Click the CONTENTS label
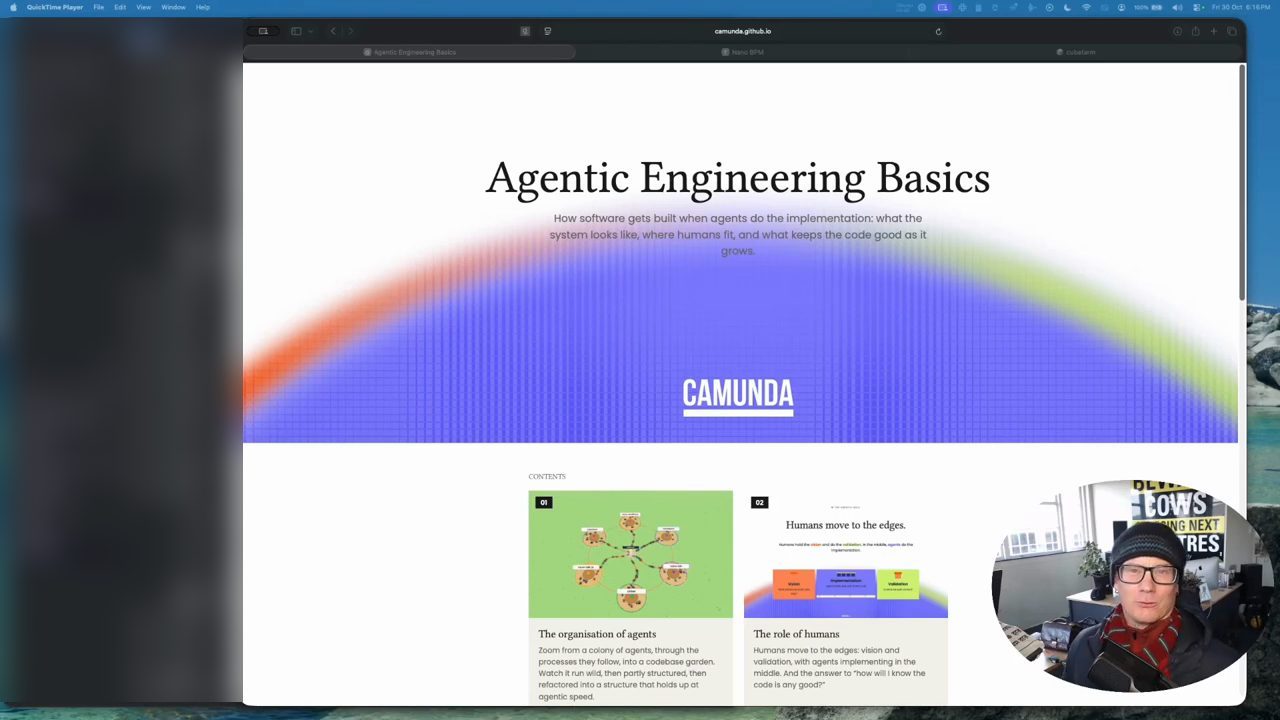This screenshot has height=720, width=1280. coord(547,476)
